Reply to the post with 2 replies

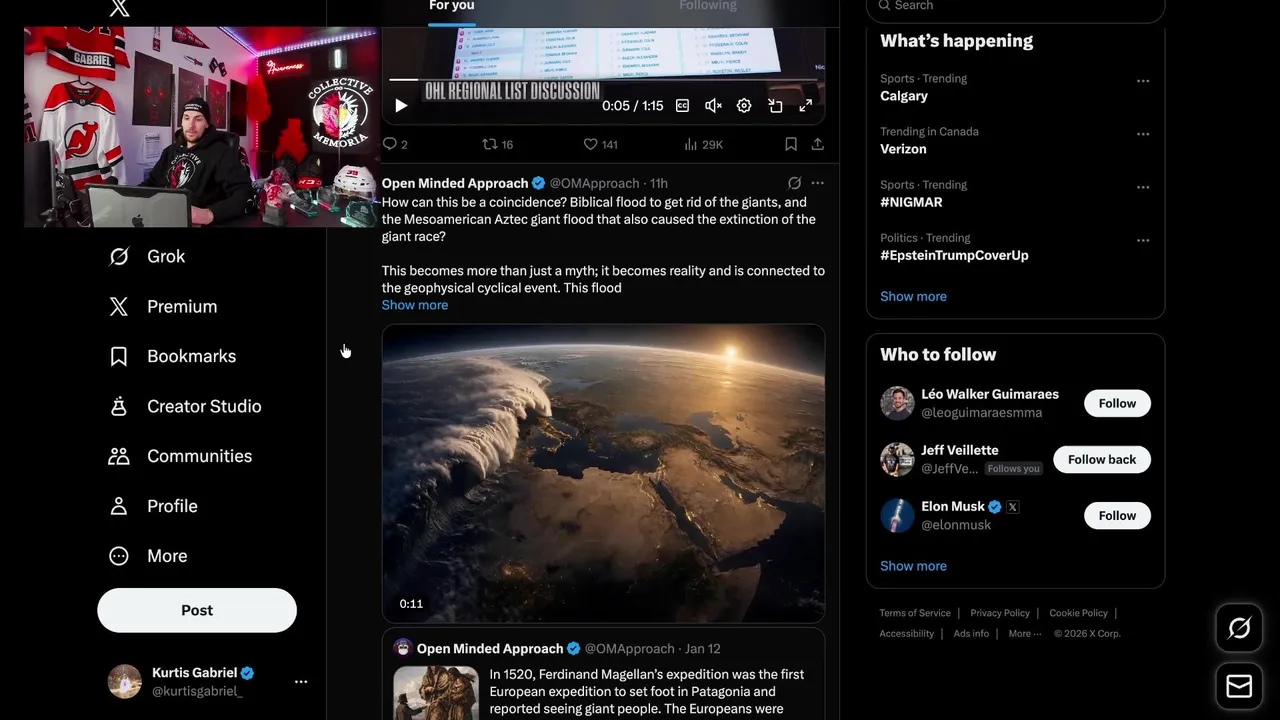click(396, 144)
